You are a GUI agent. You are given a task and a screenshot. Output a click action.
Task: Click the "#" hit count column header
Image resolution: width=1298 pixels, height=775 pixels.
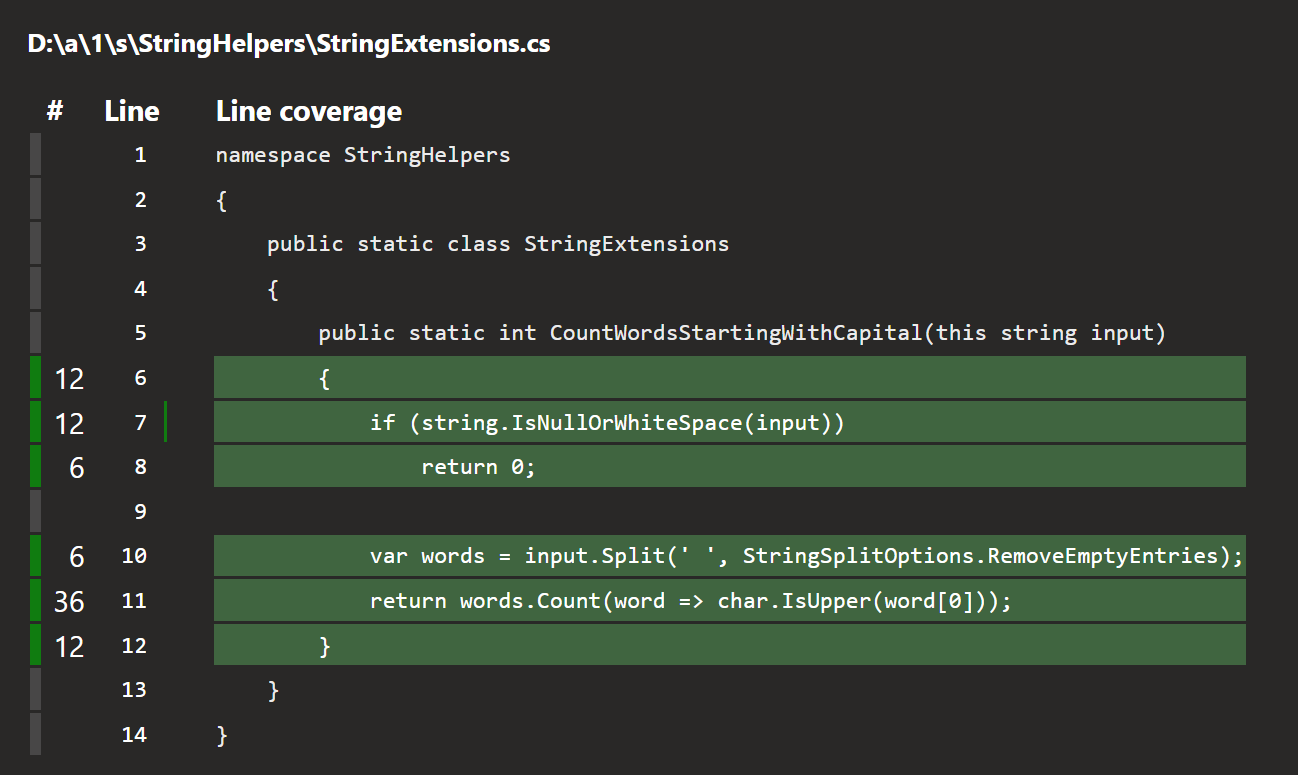pyautogui.click(x=55, y=111)
